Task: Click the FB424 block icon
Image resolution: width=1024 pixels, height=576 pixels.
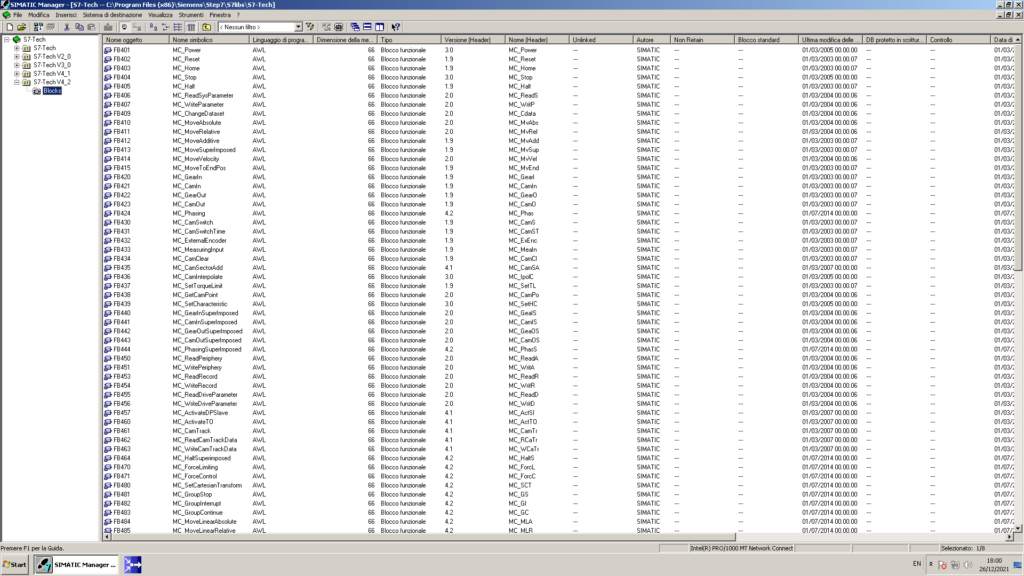Action: (x=108, y=213)
